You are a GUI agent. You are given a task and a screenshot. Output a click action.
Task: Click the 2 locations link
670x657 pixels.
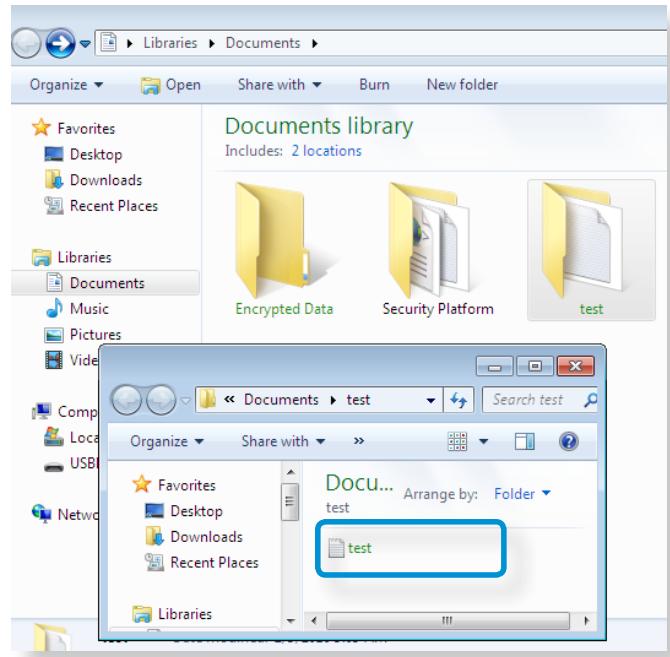326,151
